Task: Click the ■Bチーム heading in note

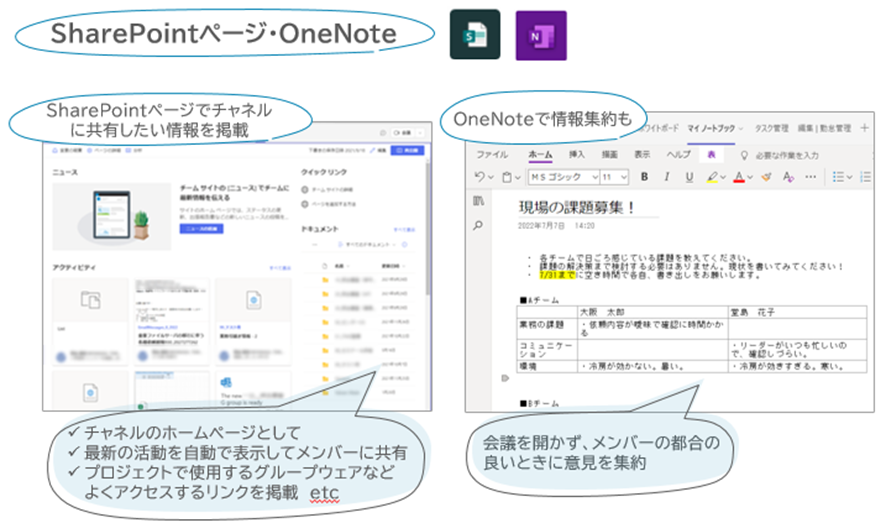Action: [539, 403]
